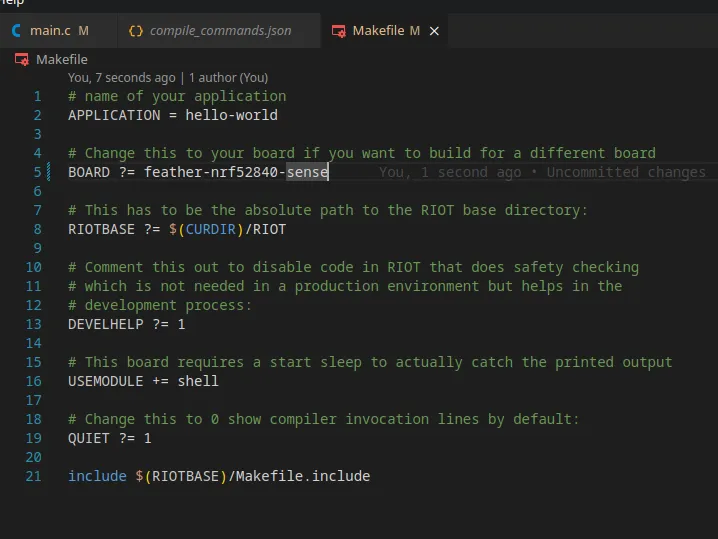The width and height of the screenshot is (718, 539).
Task: Click the selected word "sense" on line 5
Action: coord(307,172)
